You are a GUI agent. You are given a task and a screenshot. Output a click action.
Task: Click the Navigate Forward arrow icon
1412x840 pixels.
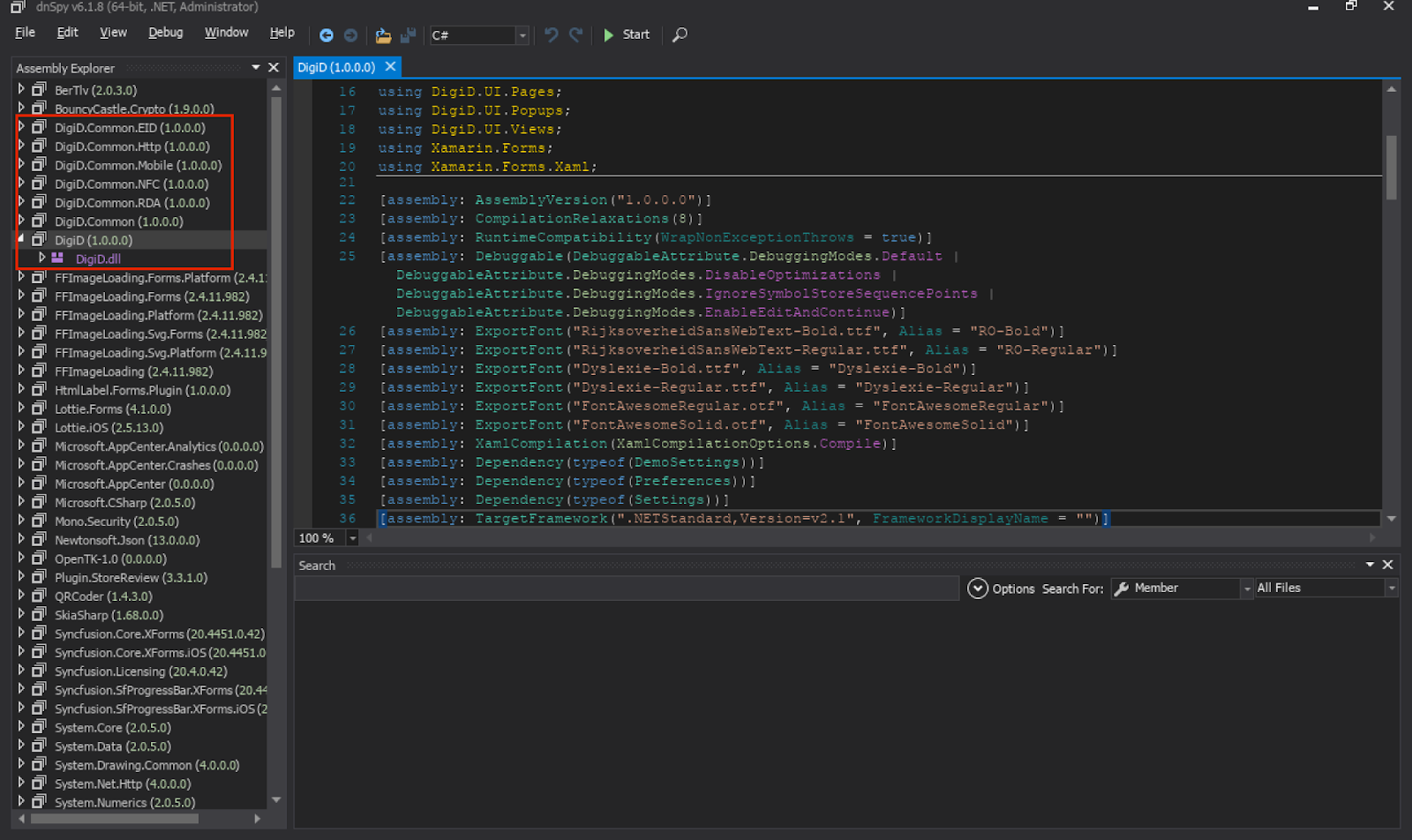(350, 35)
